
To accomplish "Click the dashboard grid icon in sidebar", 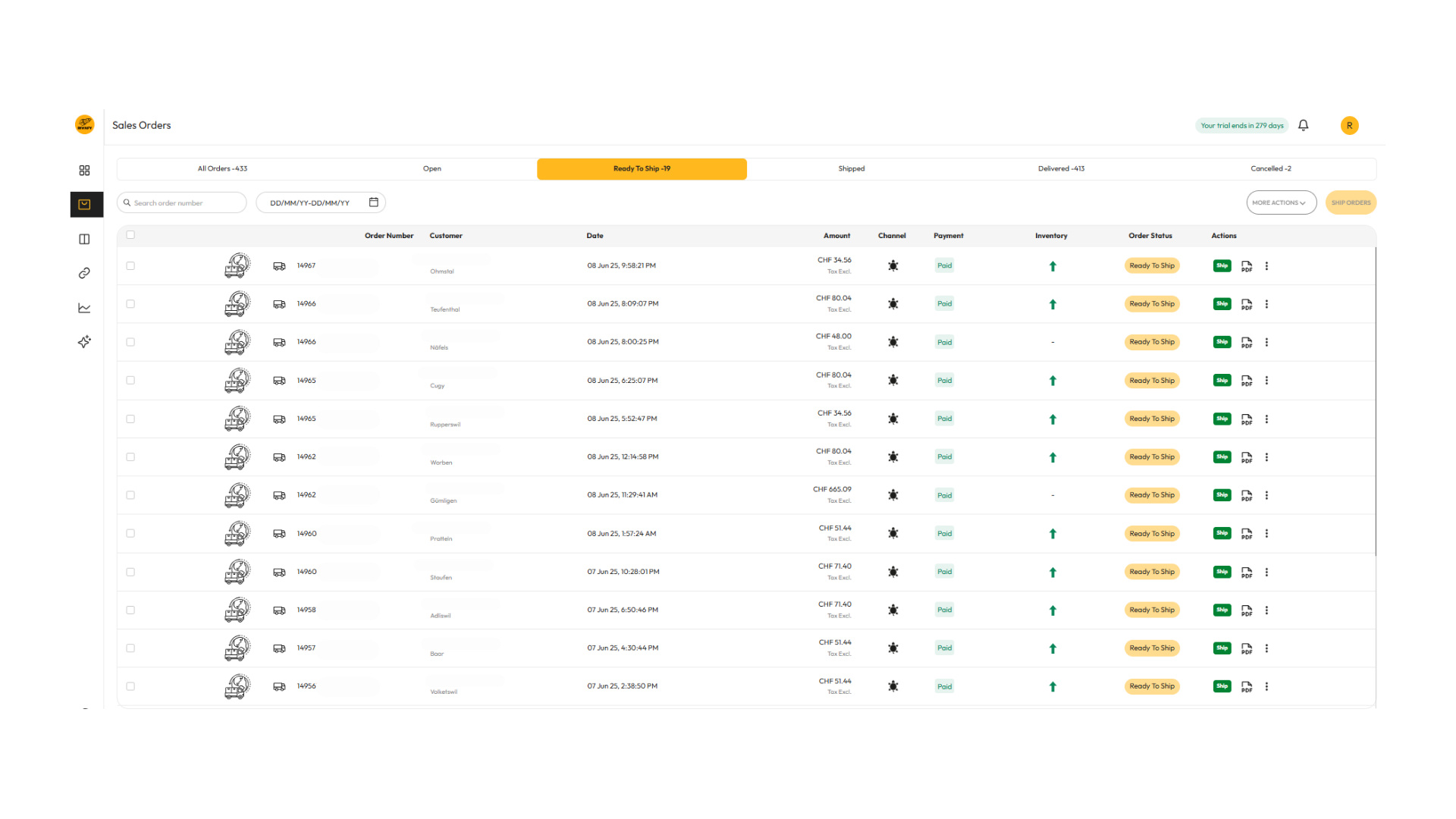I will pos(84,171).
